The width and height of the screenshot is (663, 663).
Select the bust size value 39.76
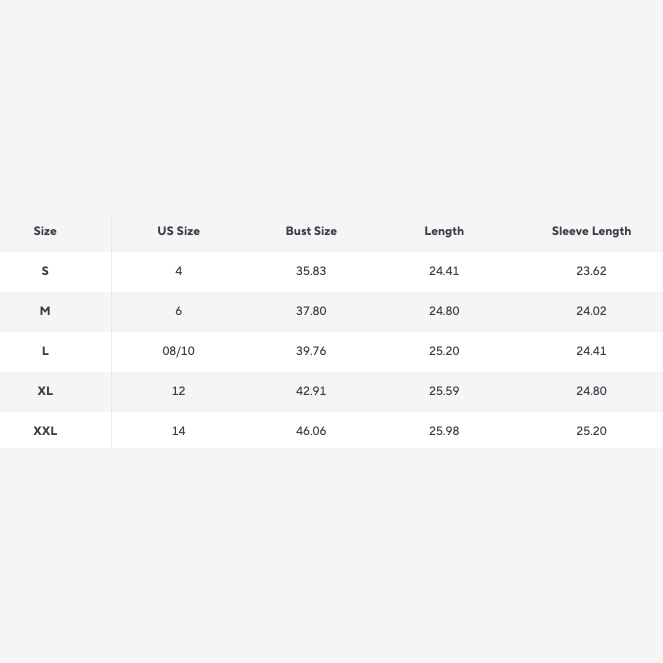[311, 351]
